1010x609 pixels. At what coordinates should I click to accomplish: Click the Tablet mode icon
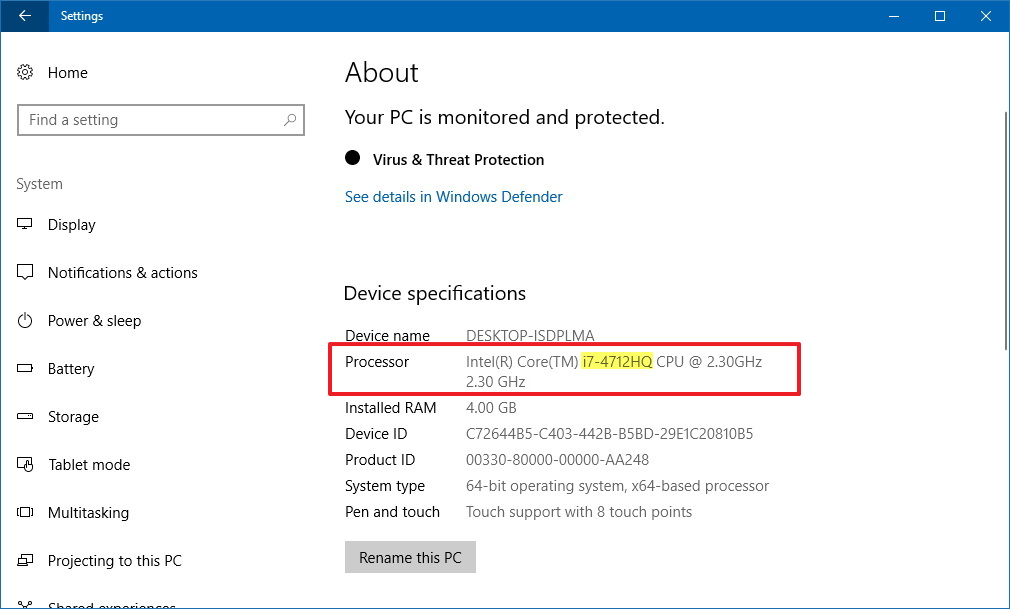[x=25, y=464]
